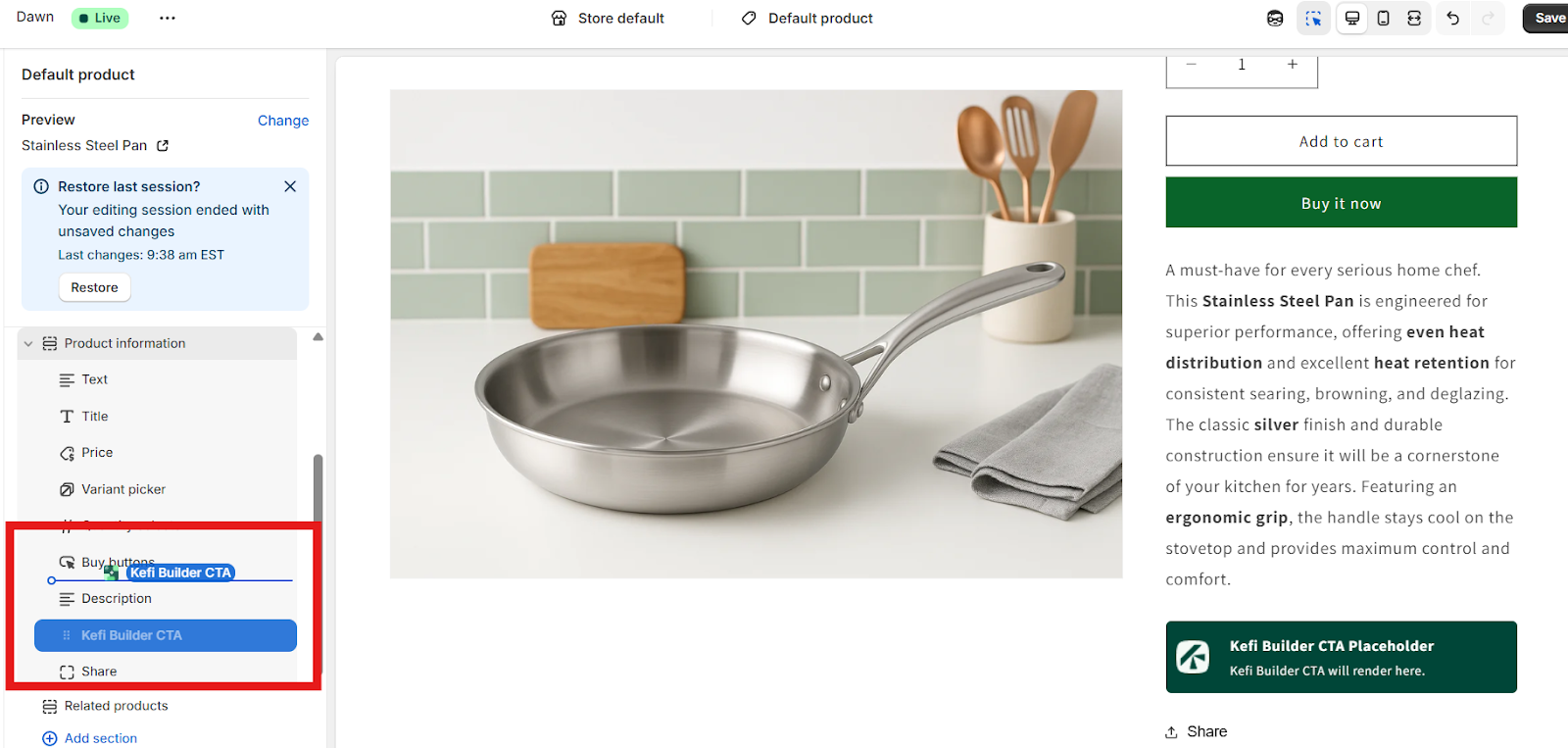The width and height of the screenshot is (1568, 748).
Task: Select the fullscreen preview icon
Action: (x=1414, y=18)
